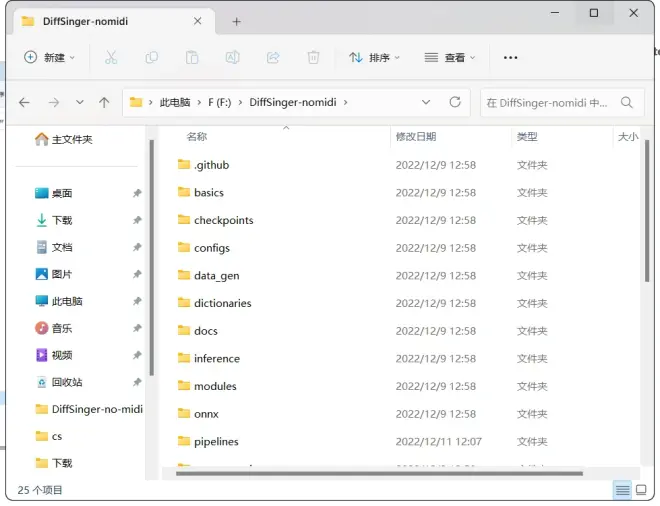The width and height of the screenshot is (660, 506).
Task: Click F (F:) in address breadcrumb
Action: (219, 102)
